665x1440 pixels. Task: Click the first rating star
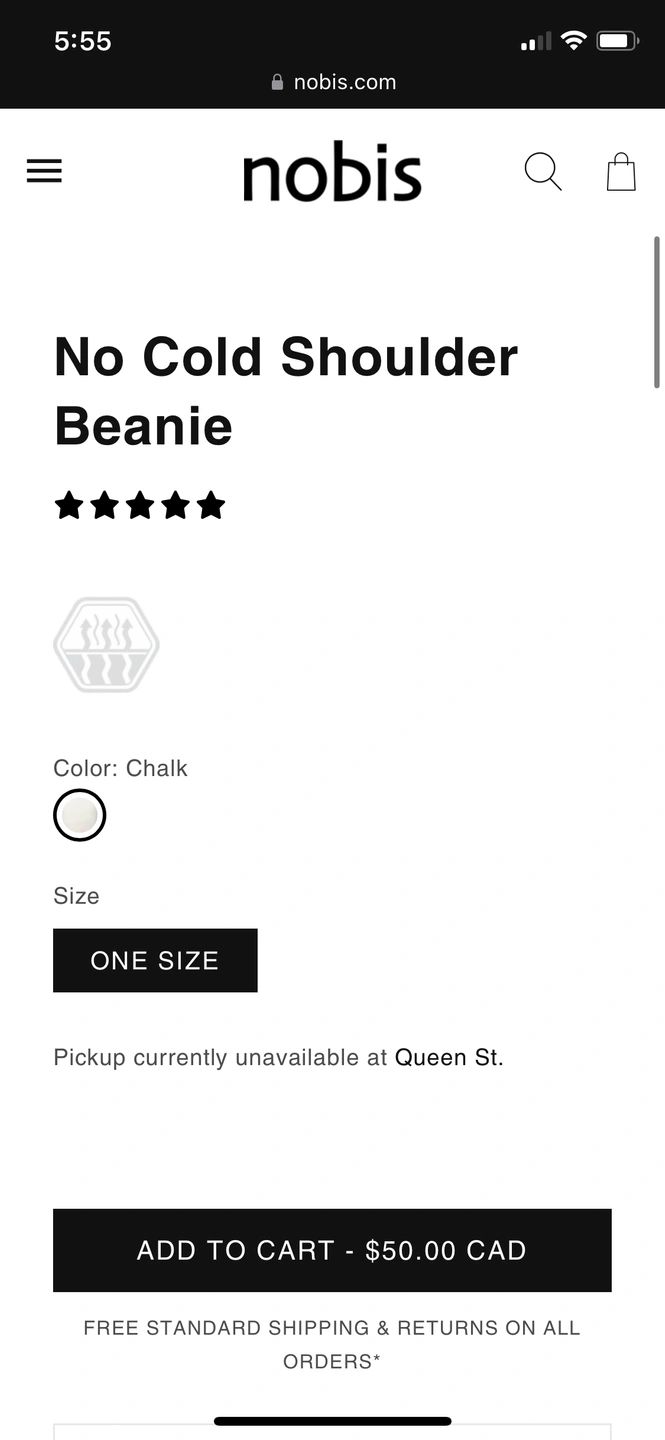point(69,505)
